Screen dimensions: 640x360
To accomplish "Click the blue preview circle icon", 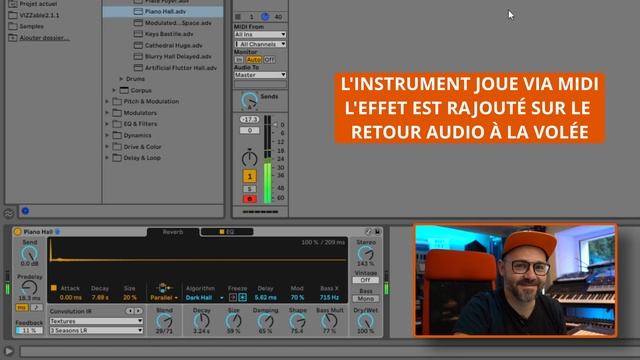I will click(25, 211).
